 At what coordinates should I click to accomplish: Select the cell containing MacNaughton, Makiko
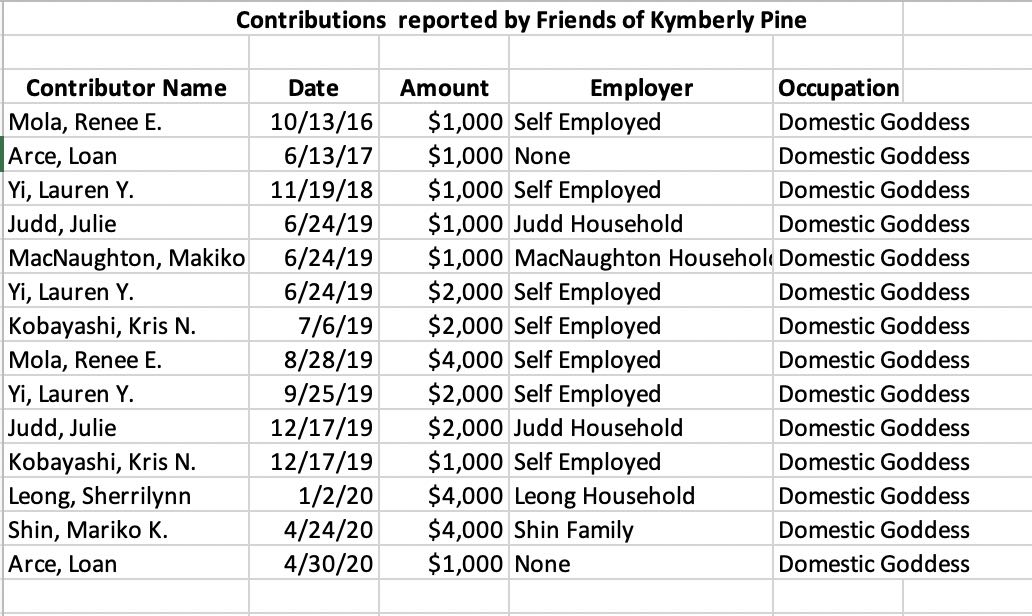[126, 258]
